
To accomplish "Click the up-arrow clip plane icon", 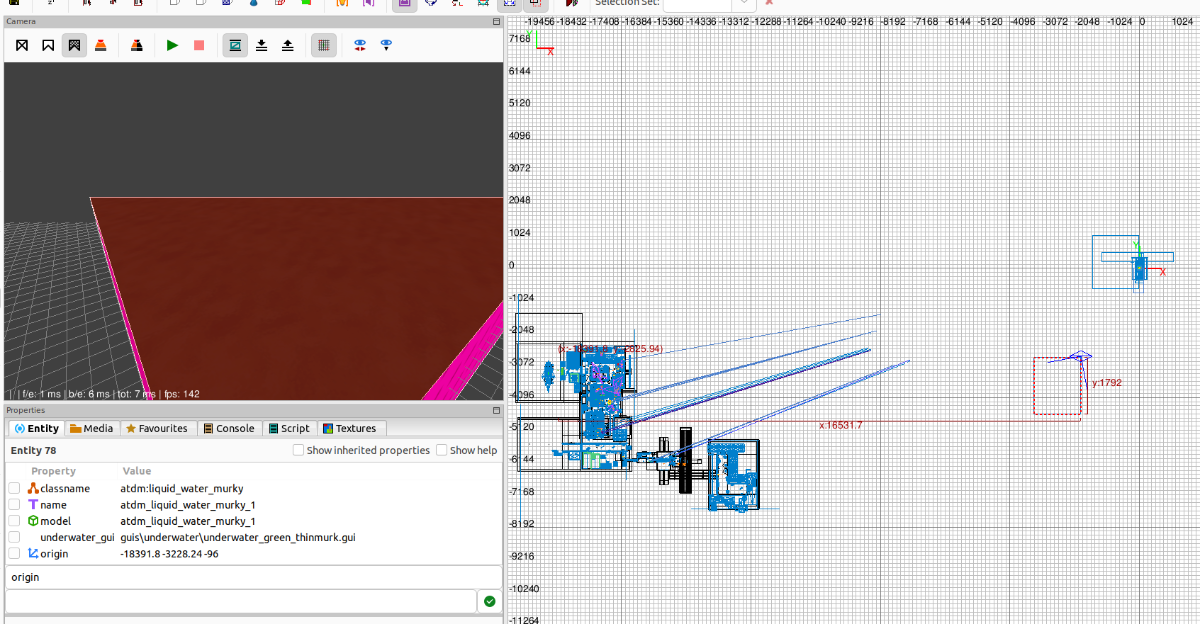I will pos(288,45).
